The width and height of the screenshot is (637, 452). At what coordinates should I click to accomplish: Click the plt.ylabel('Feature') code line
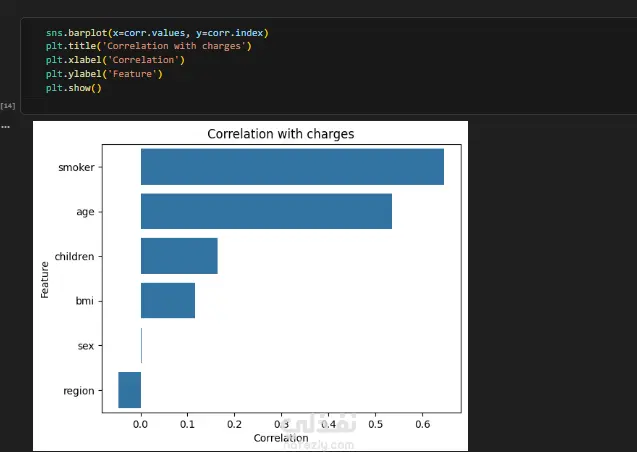click(x=104, y=74)
